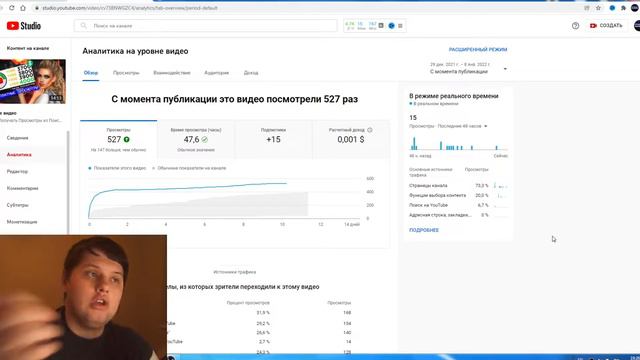Click the realtime views count 15
The image size is (640, 360).
click(413, 118)
